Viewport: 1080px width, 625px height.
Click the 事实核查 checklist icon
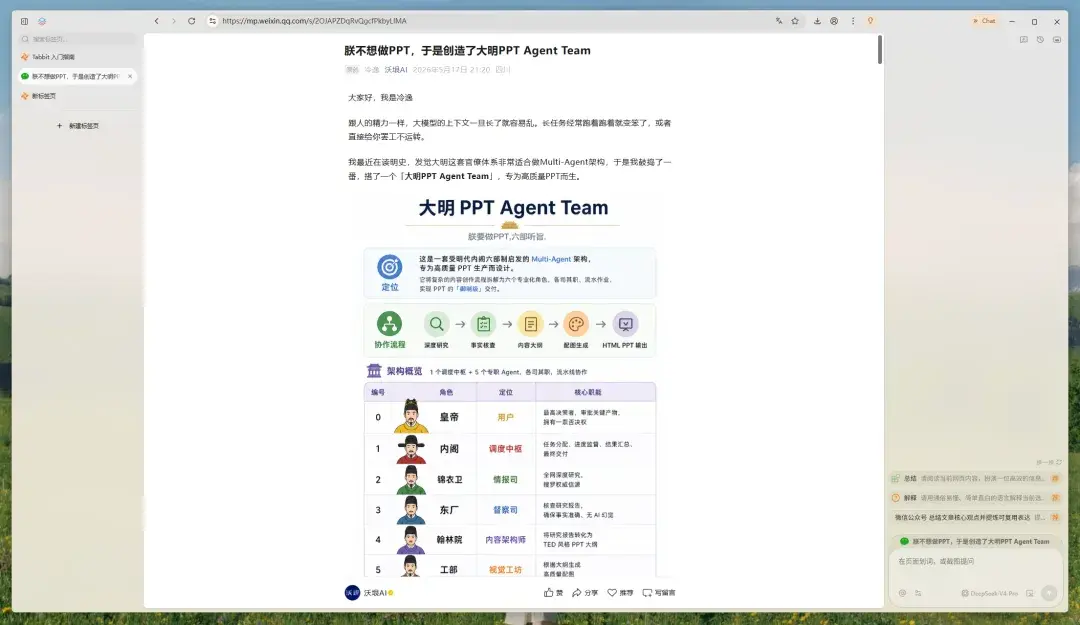(484, 324)
